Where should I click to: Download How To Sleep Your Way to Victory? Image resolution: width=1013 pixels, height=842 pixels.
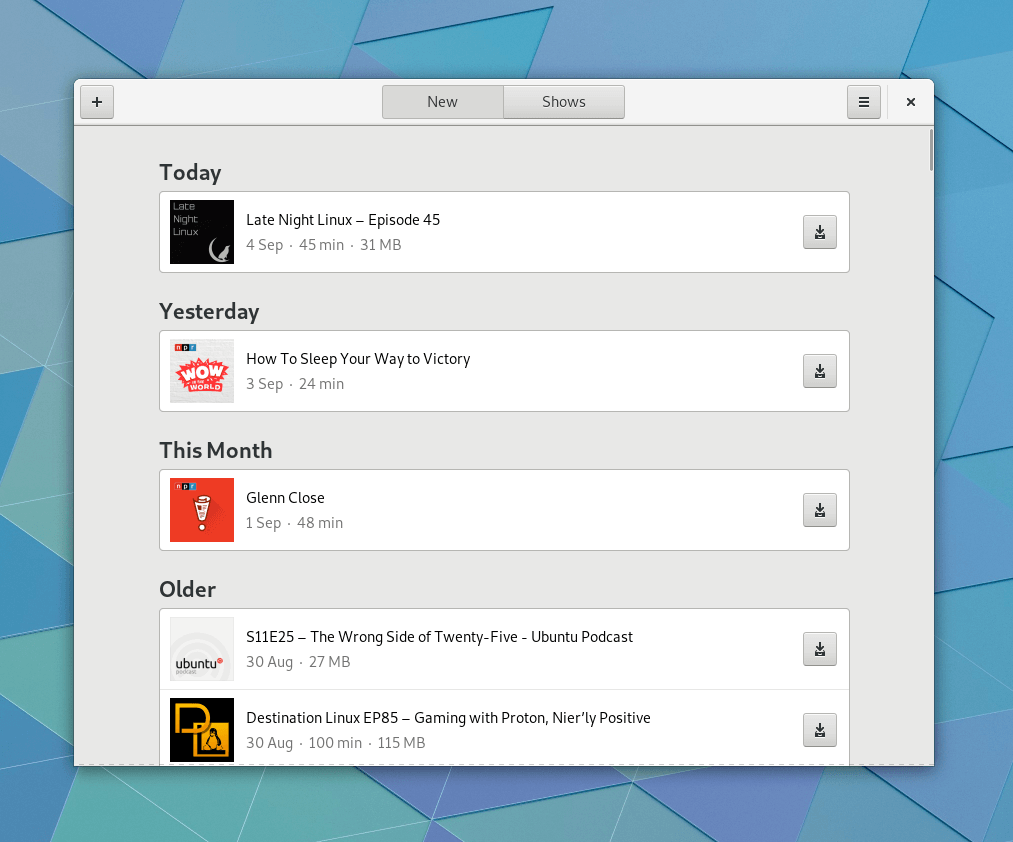click(x=819, y=371)
